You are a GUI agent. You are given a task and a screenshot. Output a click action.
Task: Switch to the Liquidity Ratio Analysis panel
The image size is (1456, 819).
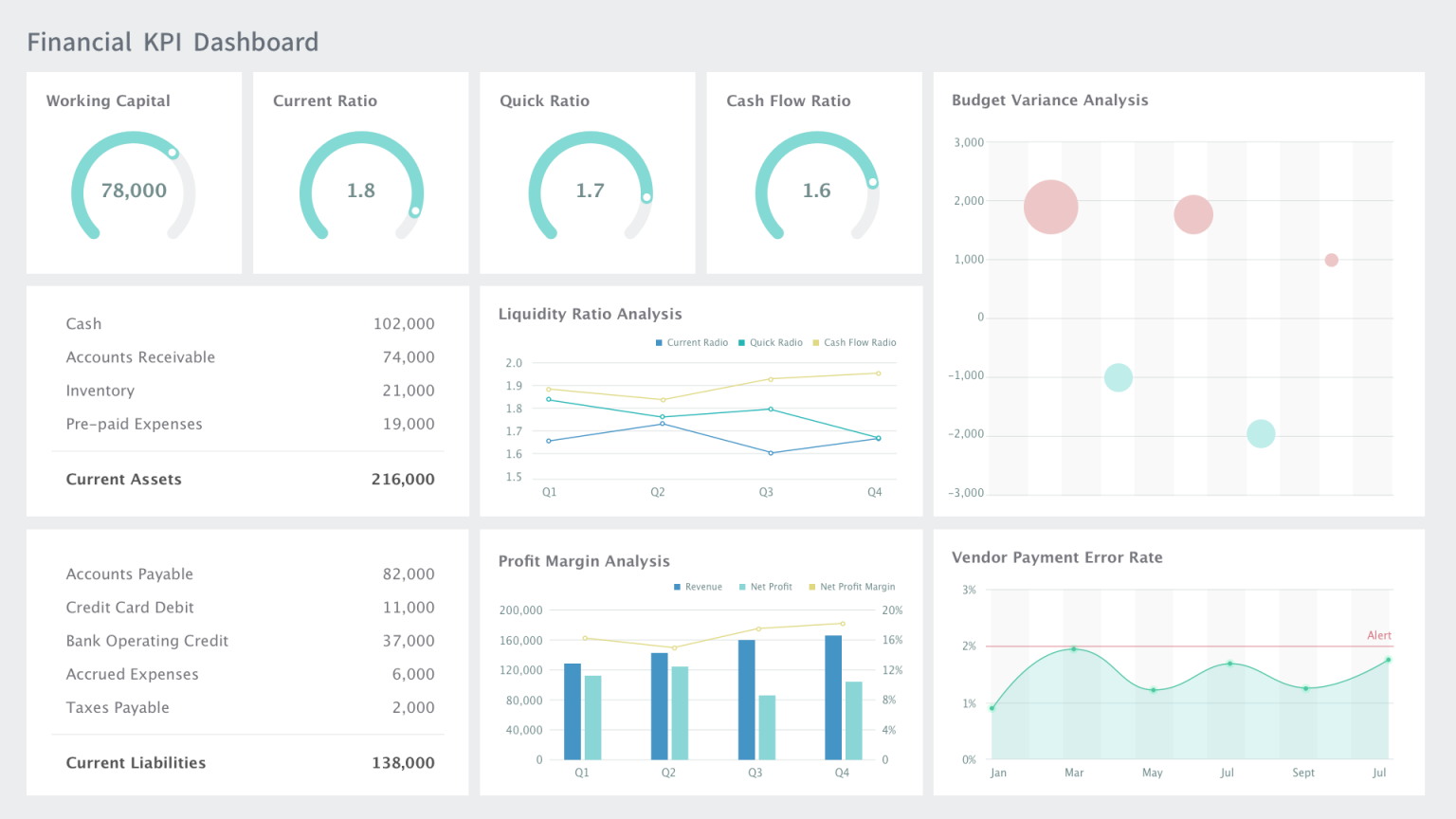click(x=590, y=314)
